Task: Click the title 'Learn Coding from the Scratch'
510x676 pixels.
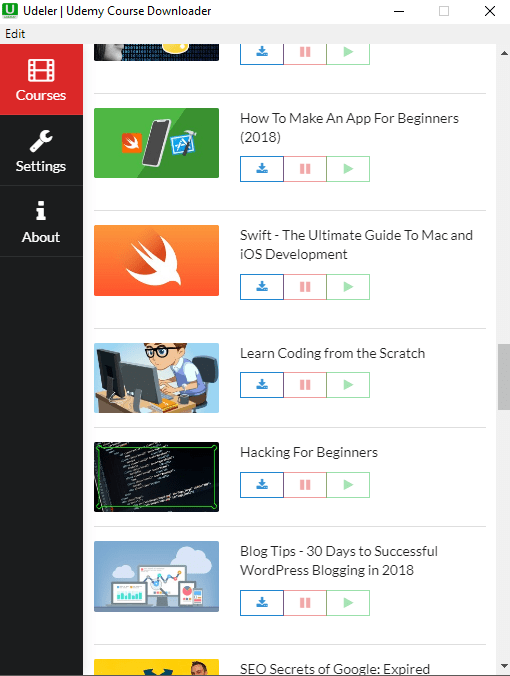Action: 332,354
